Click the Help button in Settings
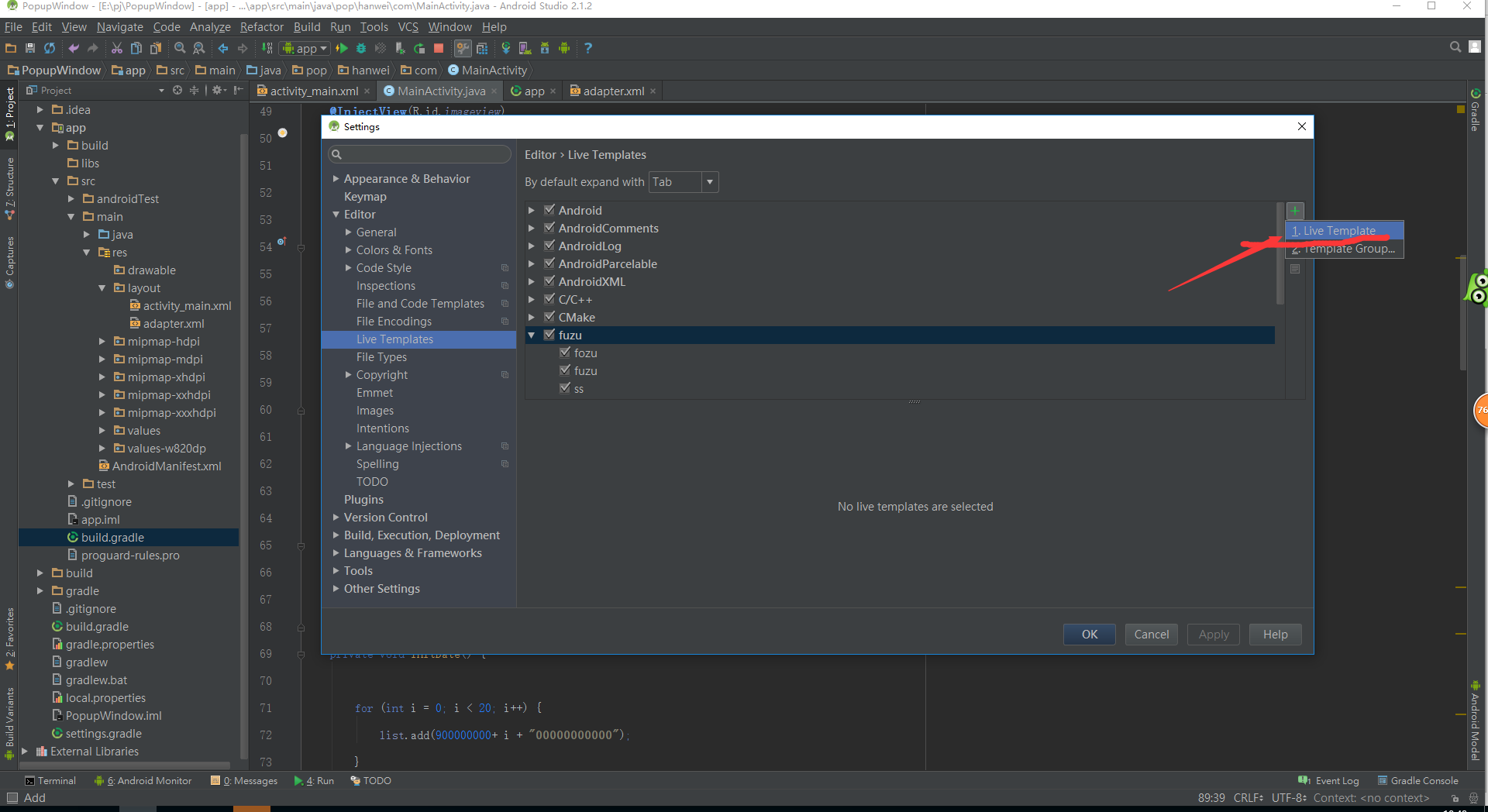 1276,635
